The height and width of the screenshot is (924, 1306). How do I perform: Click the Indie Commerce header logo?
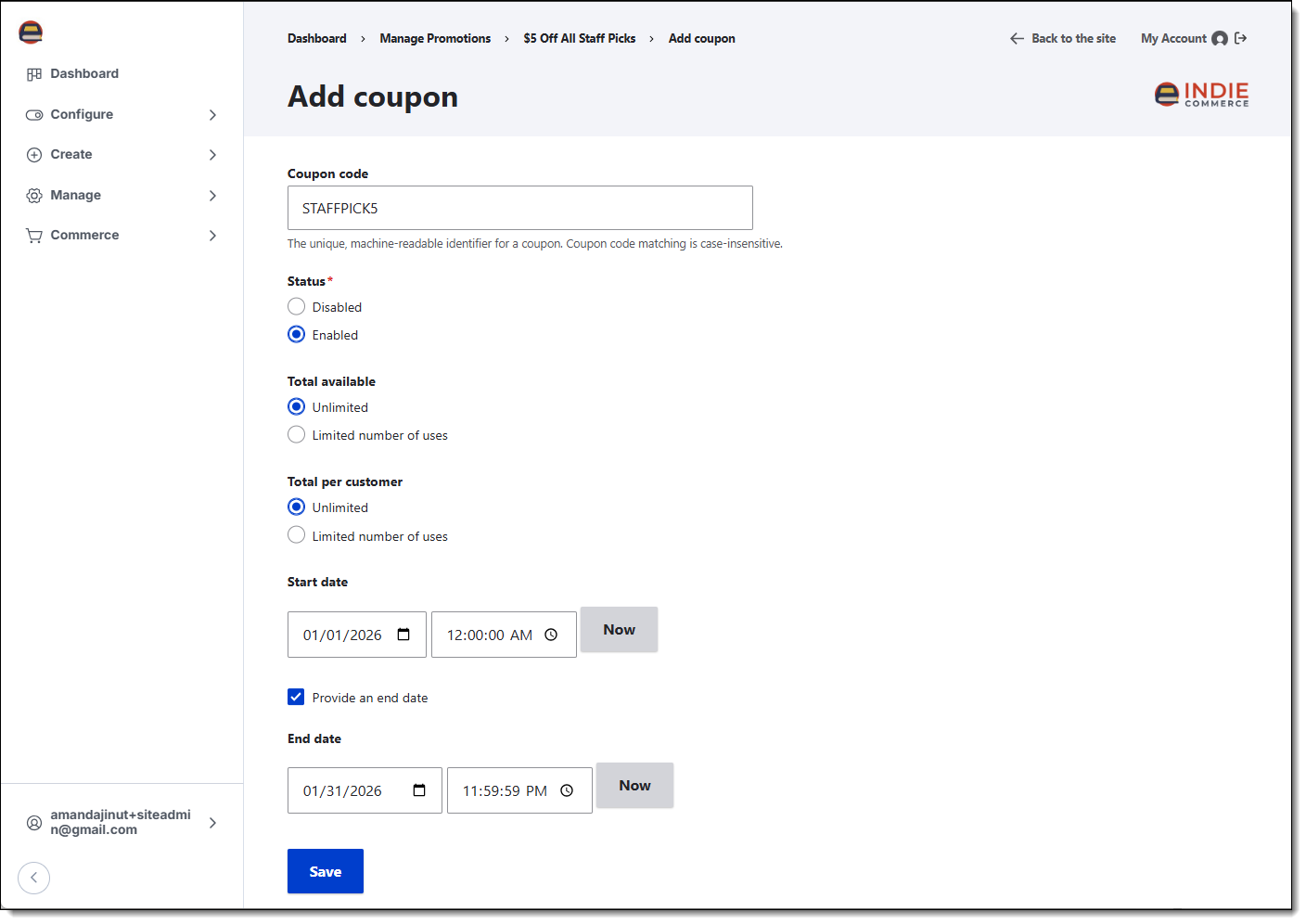1201,94
